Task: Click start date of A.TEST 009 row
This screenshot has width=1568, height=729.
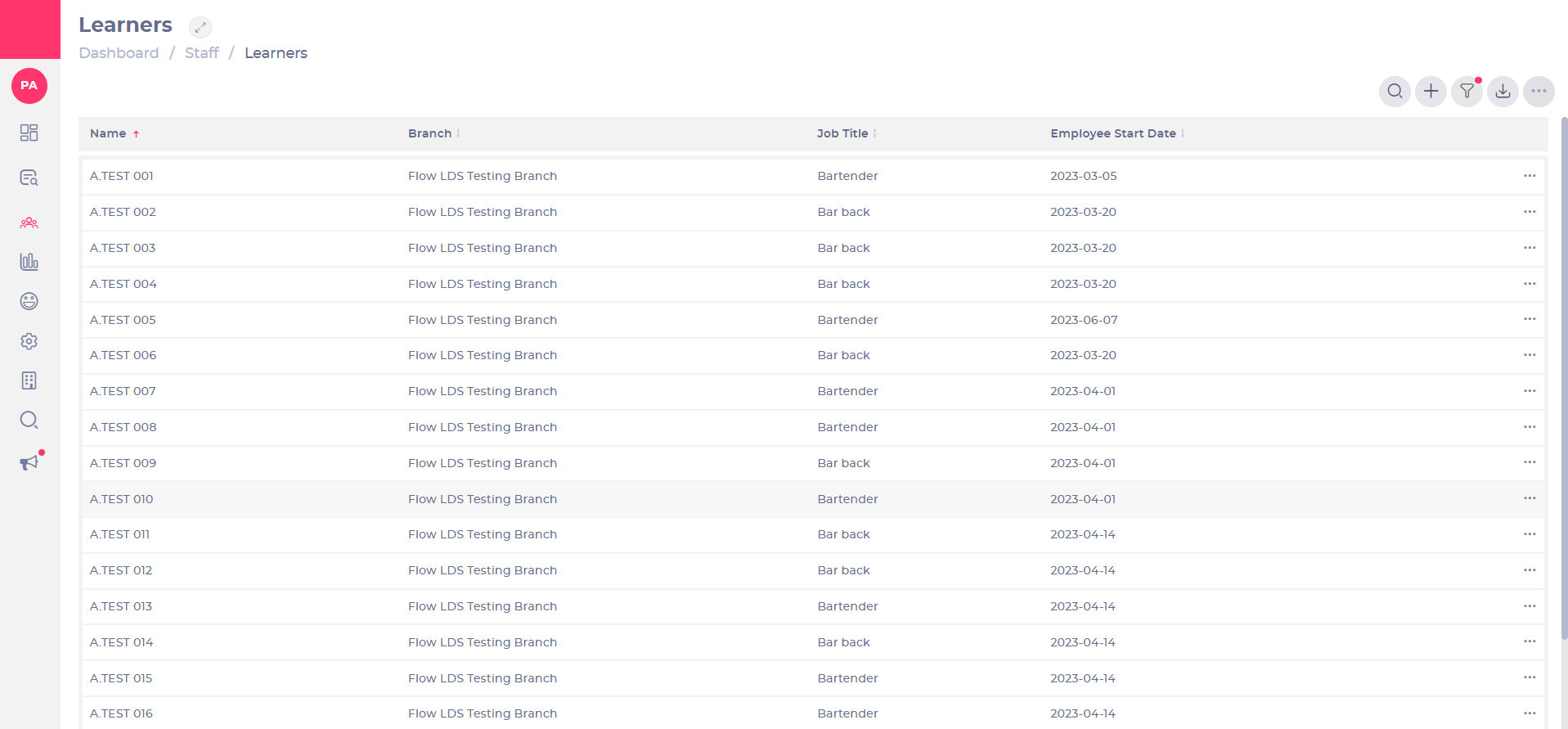Action: click(1083, 463)
